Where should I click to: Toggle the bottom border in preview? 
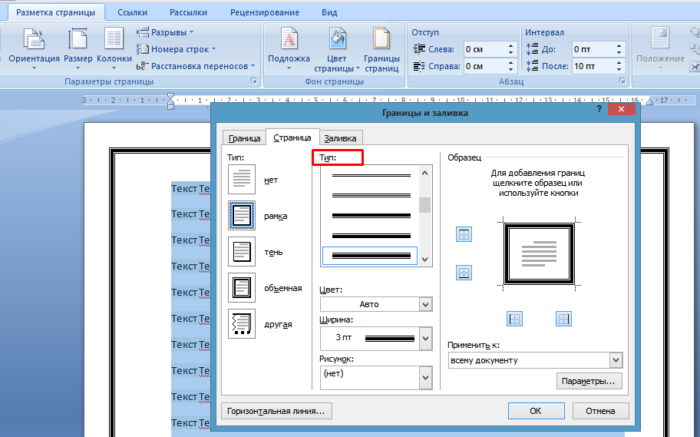(x=464, y=273)
